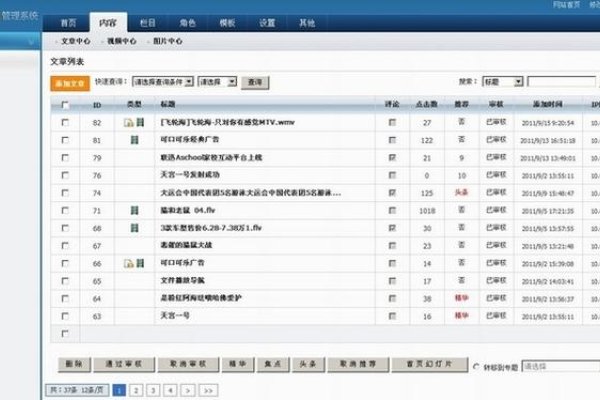Click the 首页幻灯片 button
Viewport: 600px width, 400px height.
pyautogui.click(x=430, y=364)
